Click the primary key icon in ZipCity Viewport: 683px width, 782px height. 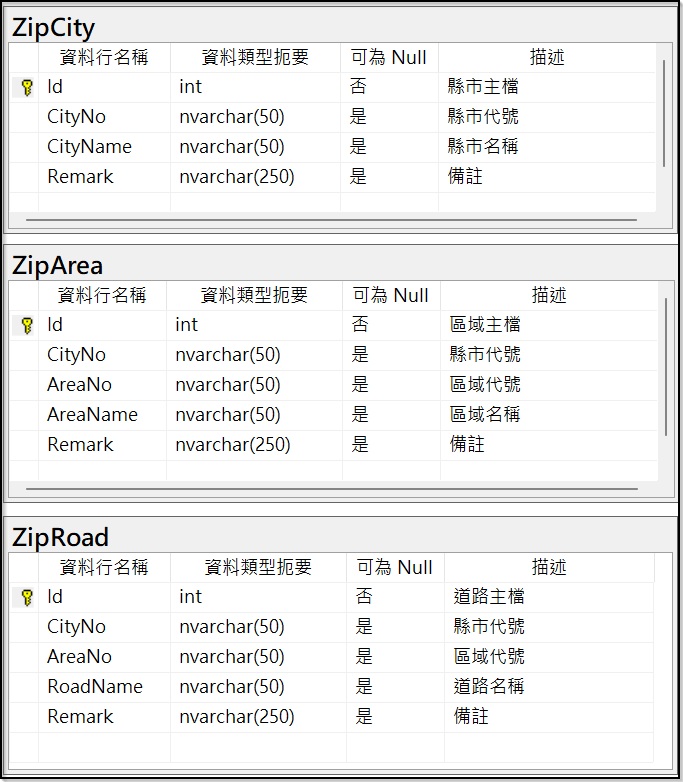tap(27, 87)
